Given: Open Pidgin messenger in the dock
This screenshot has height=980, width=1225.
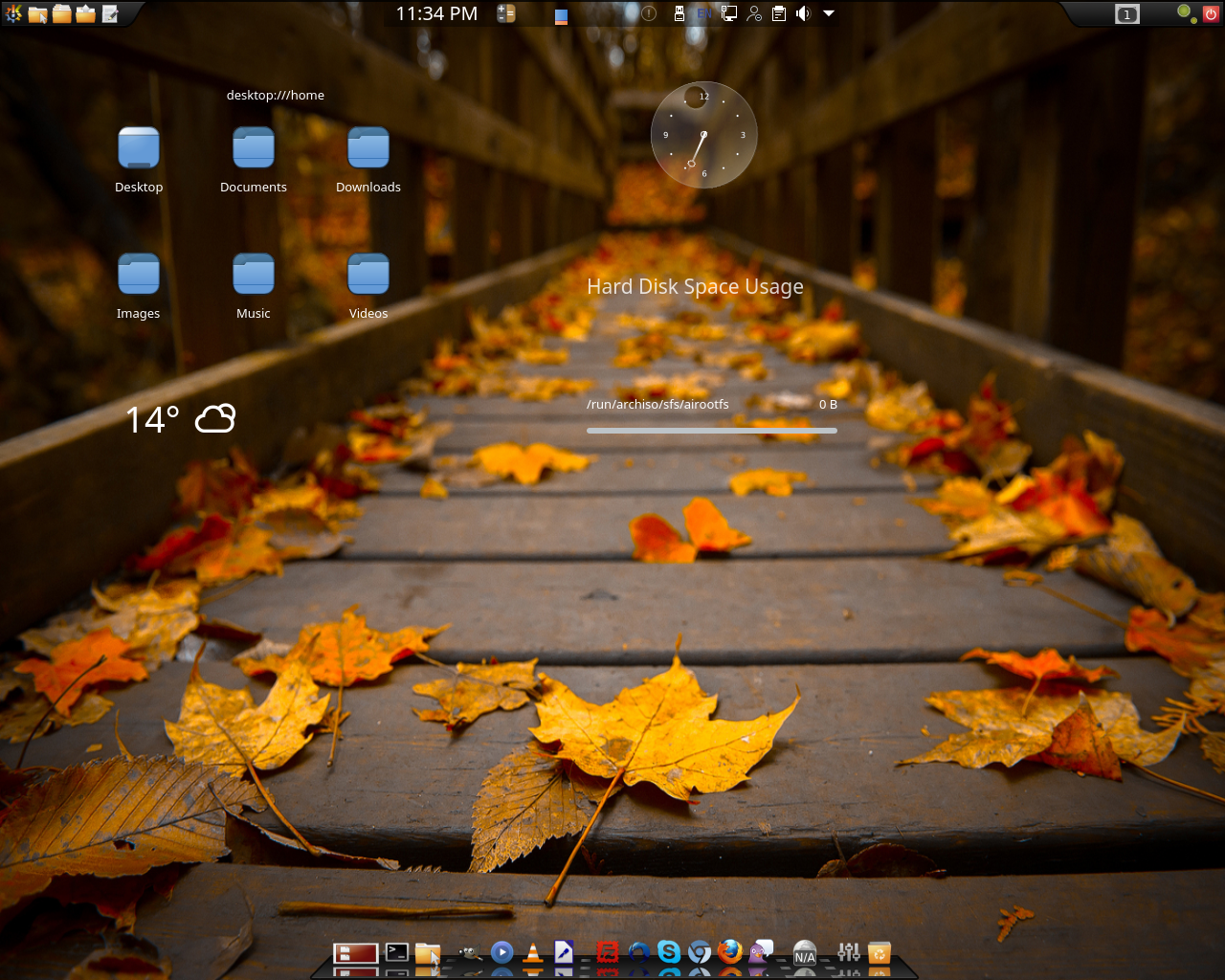Looking at the screenshot, I should [761, 952].
